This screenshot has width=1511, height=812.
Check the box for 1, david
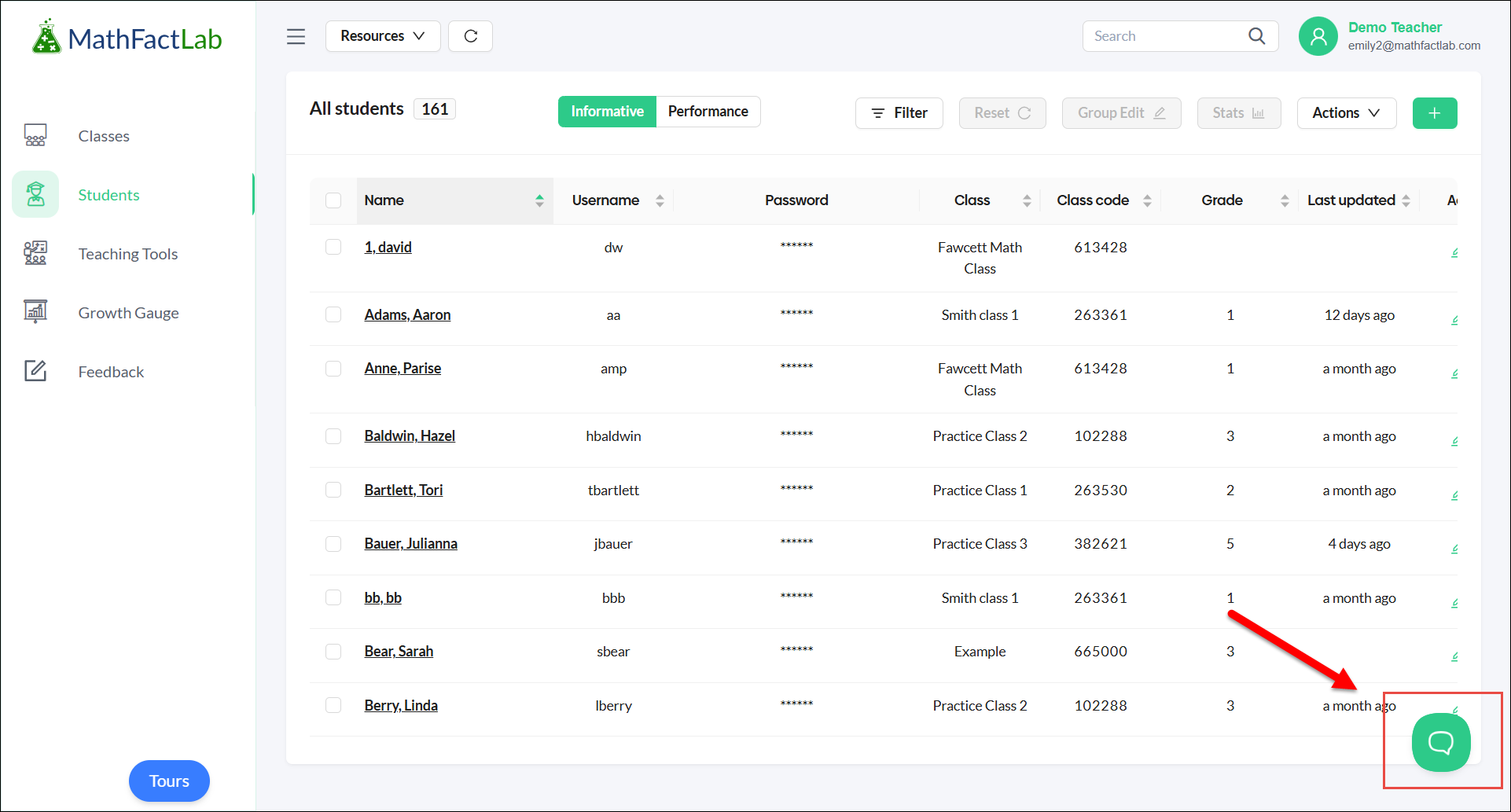pyautogui.click(x=333, y=247)
